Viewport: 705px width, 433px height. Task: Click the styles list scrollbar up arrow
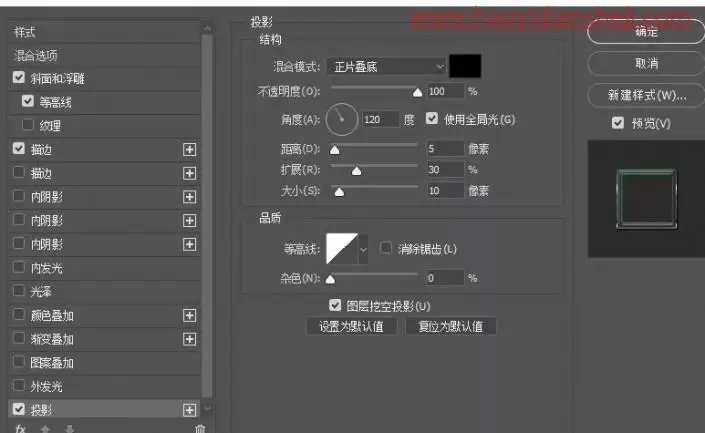pyautogui.click(x=207, y=29)
